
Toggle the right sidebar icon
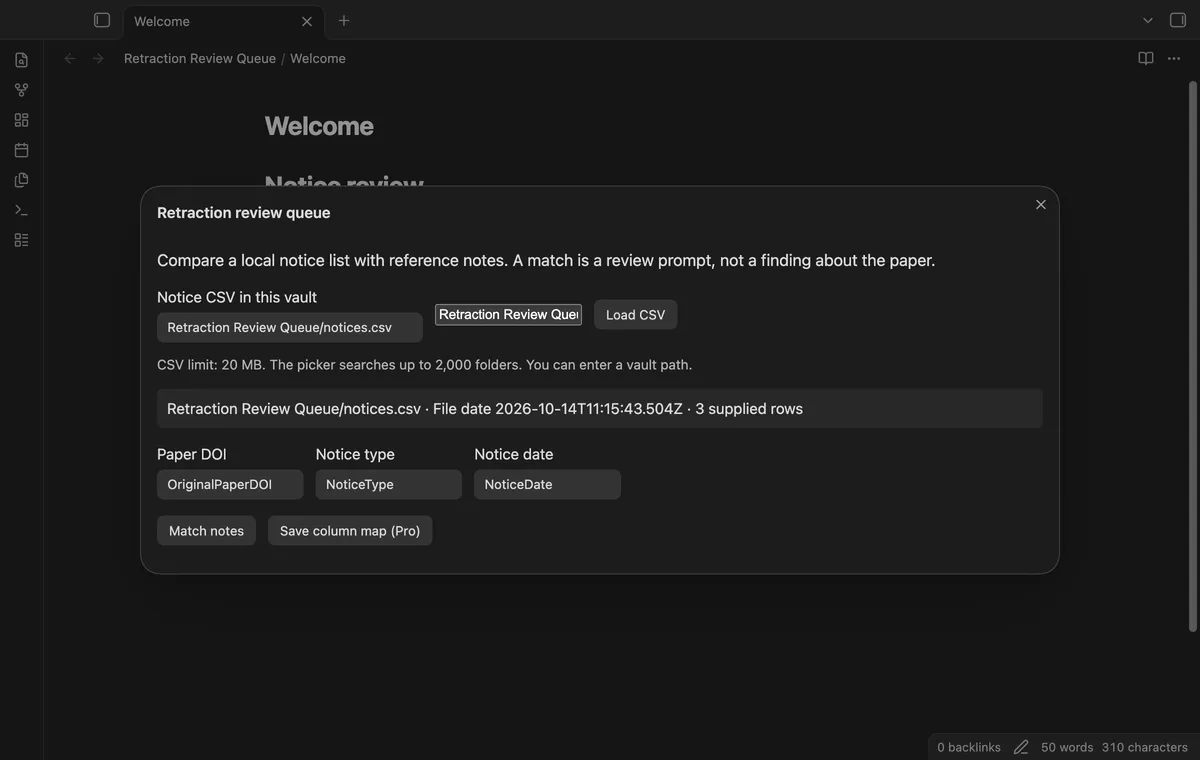(1177, 20)
